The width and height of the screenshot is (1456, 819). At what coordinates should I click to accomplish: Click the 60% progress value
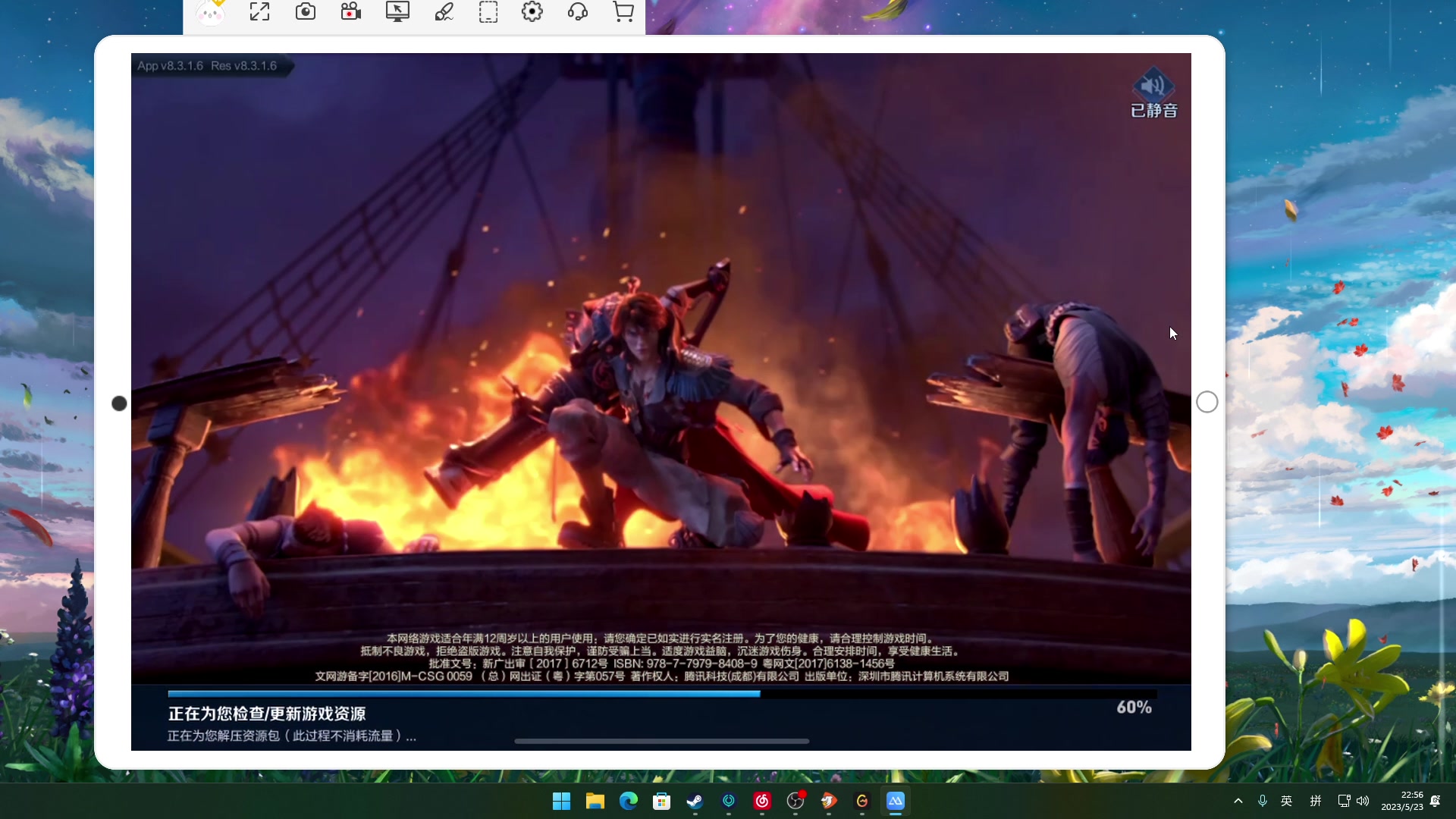[x=1134, y=708]
